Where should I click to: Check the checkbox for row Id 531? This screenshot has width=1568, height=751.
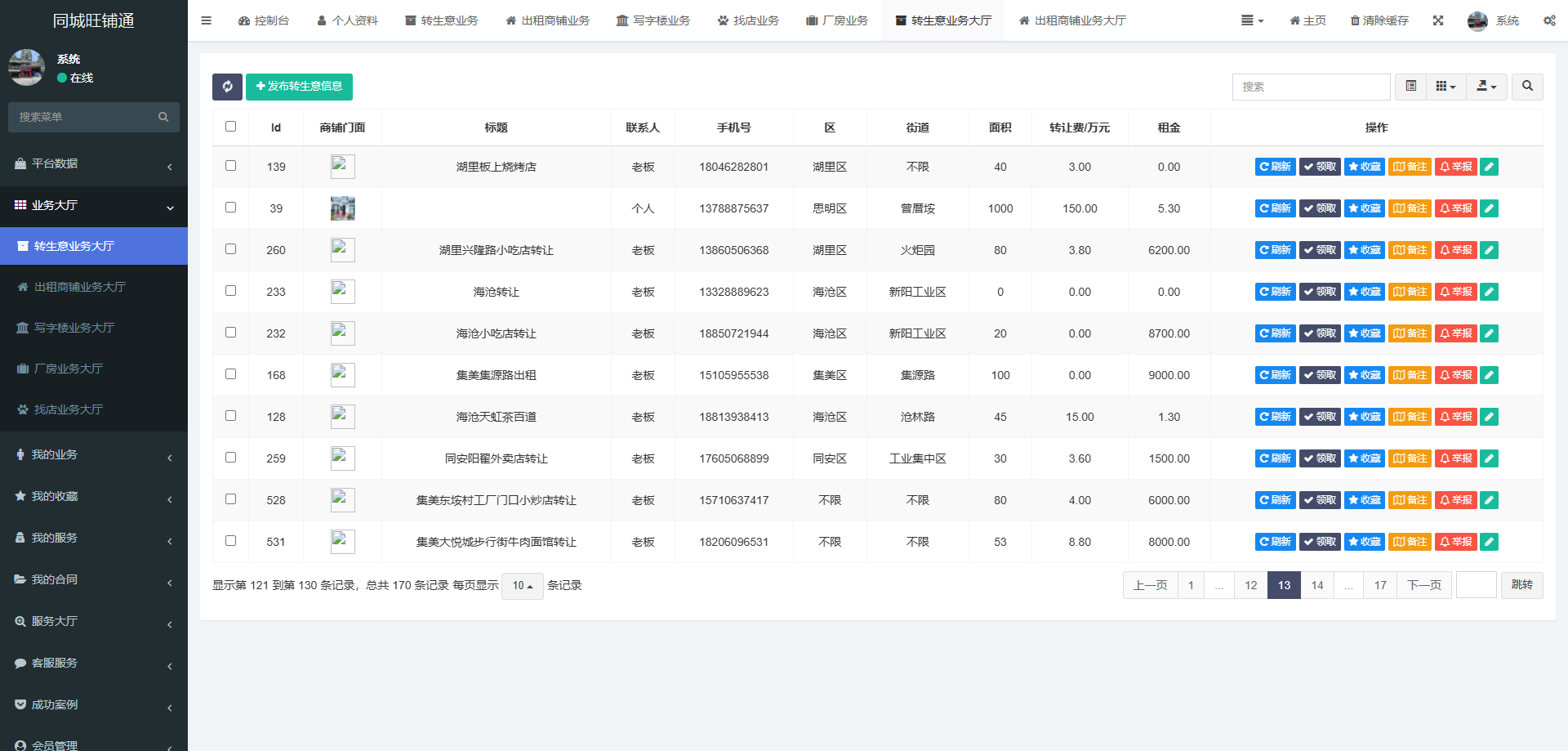[231, 540]
